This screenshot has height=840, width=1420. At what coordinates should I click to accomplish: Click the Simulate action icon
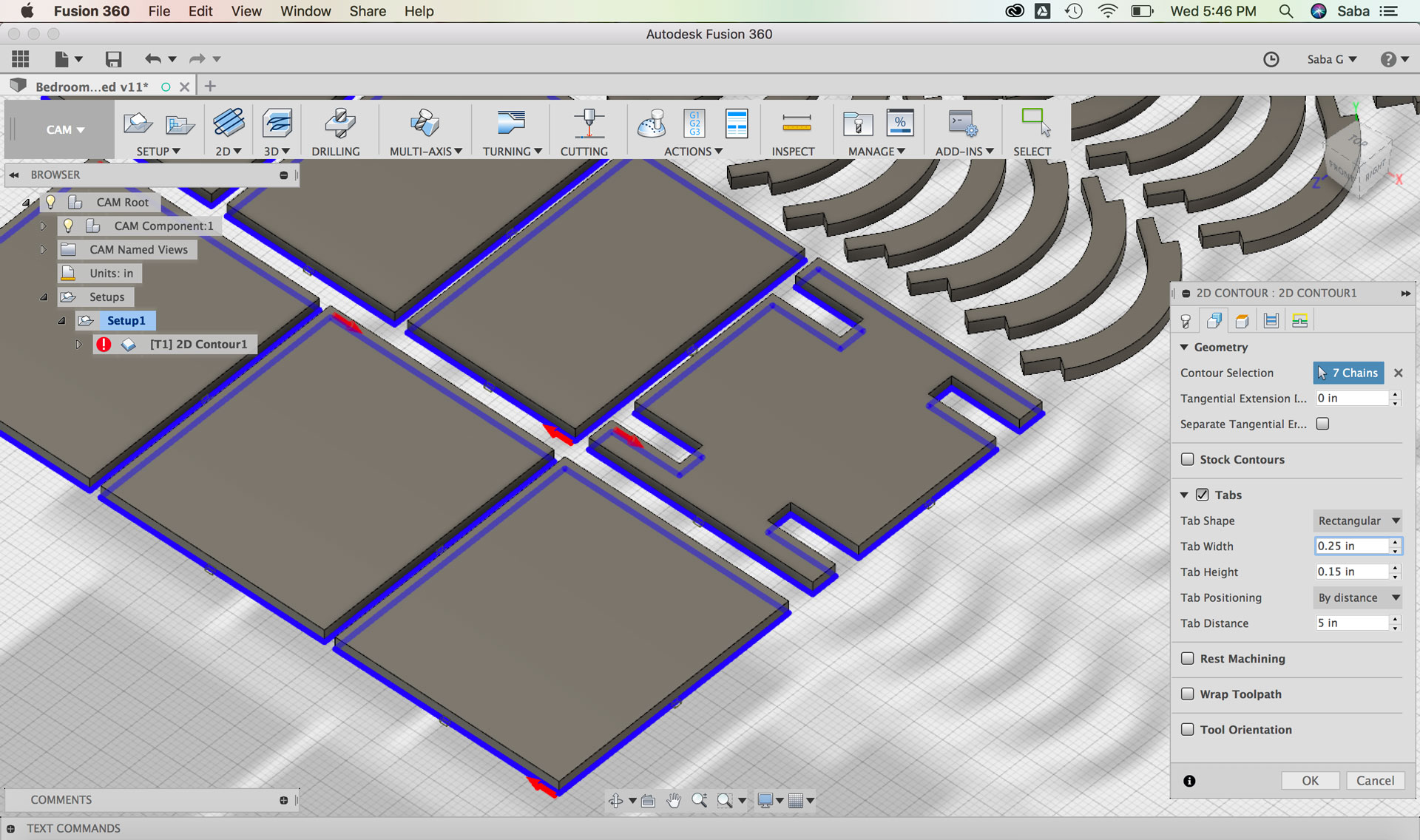tap(652, 124)
